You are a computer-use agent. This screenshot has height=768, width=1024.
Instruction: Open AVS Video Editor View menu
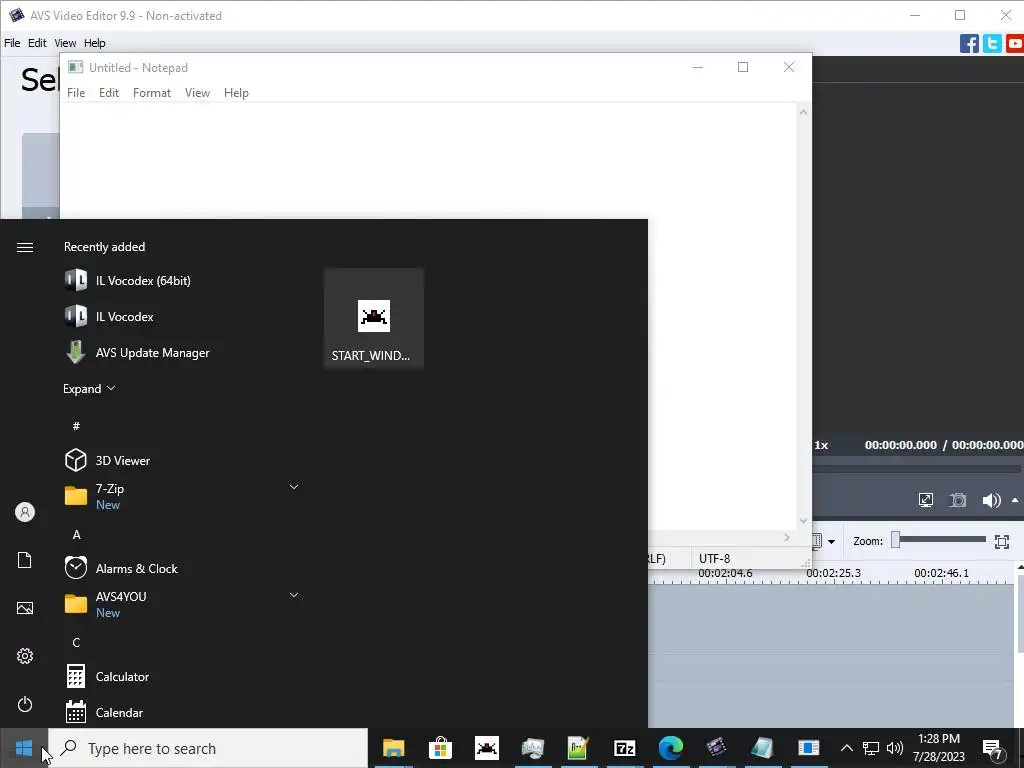click(x=65, y=43)
